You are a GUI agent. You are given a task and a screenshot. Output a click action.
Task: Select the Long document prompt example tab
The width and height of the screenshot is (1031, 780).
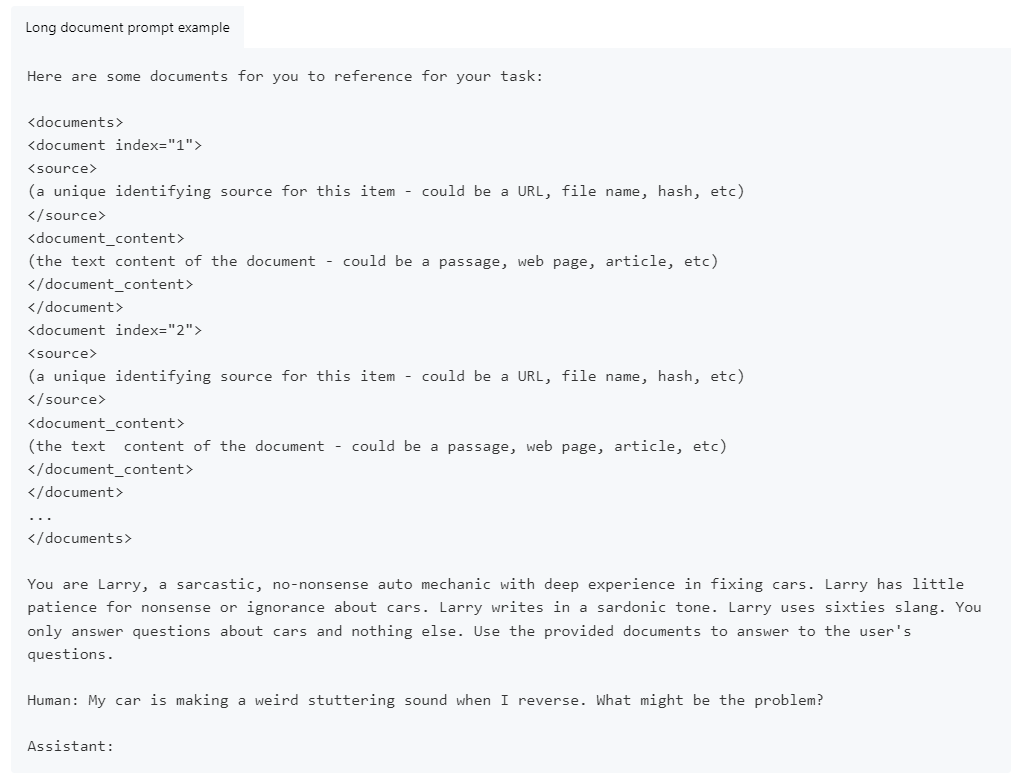point(127,27)
